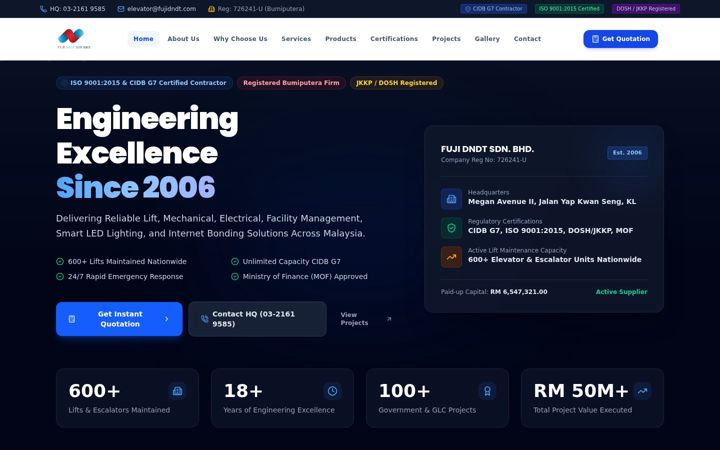Viewport: 720px width, 450px height.
Task: Click the green check beside 600+ Lifts Maintained
Action: click(60, 261)
